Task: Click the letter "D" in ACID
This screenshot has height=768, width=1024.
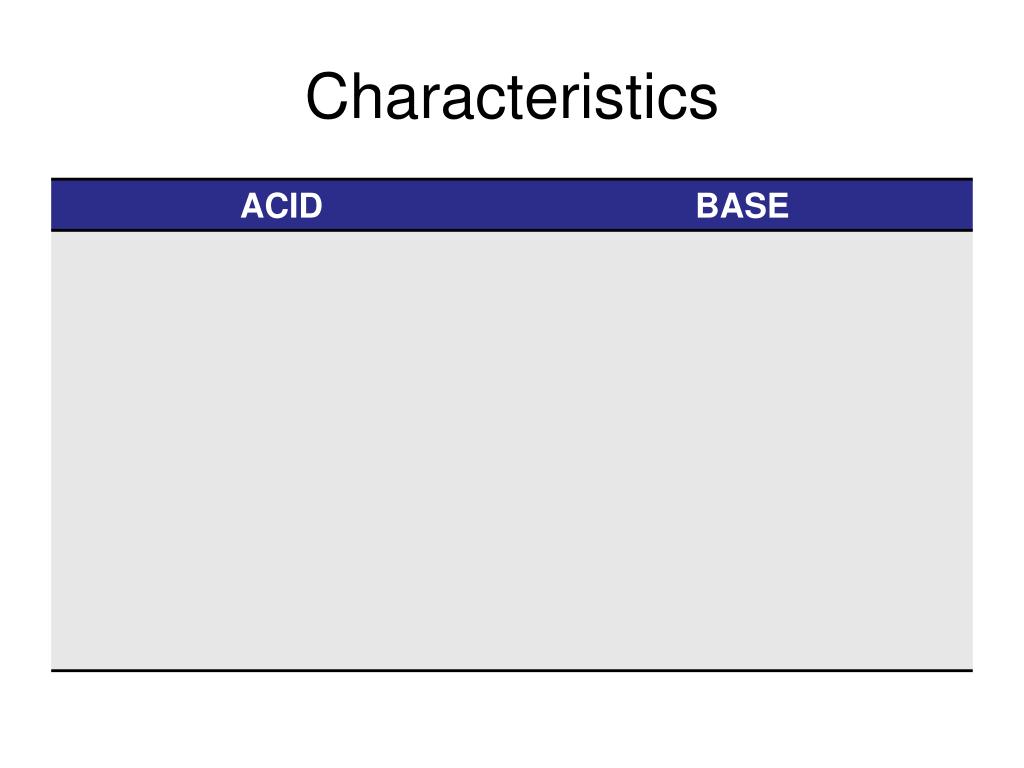Action: 311,206
